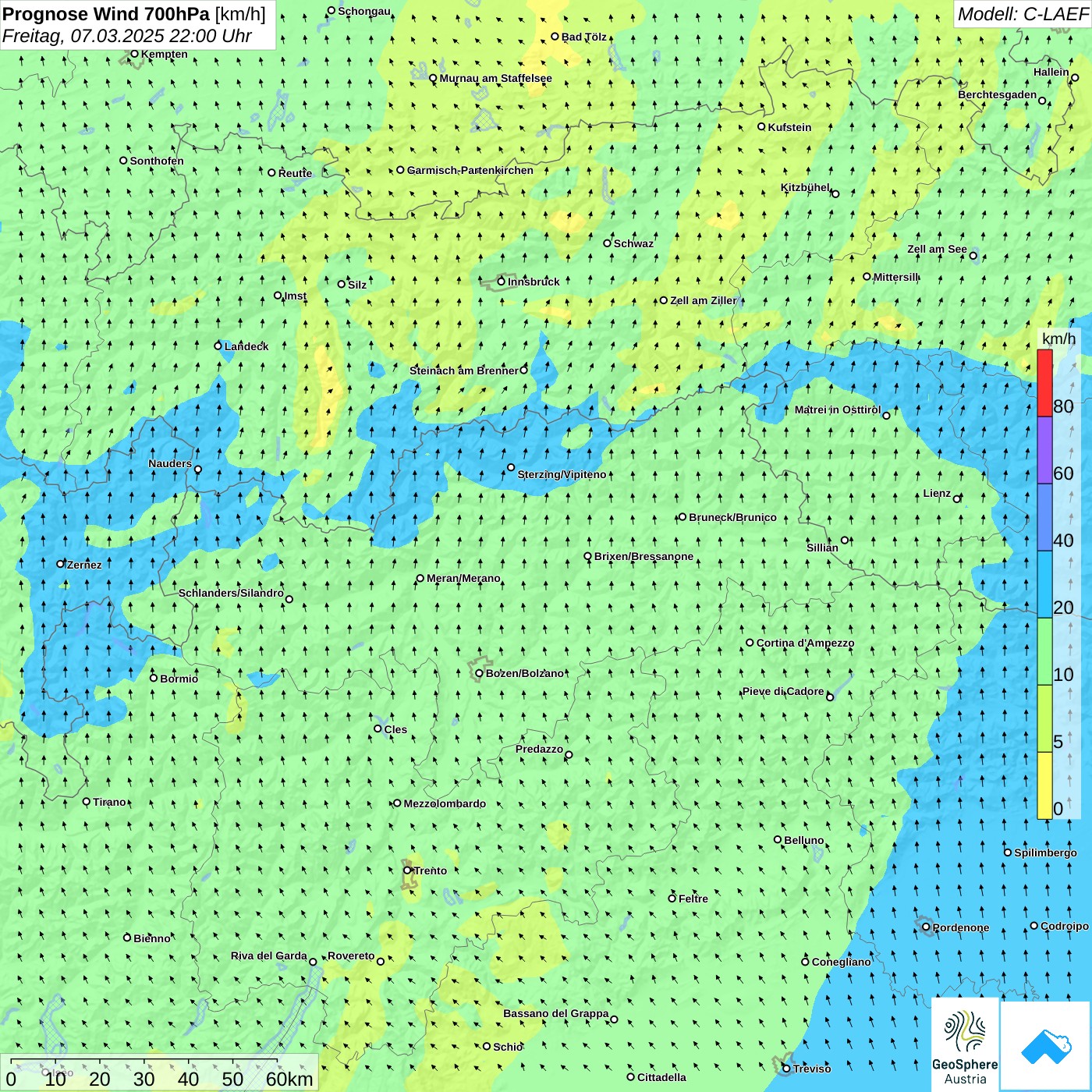Click the Schio label
The height and width of the screenshot is (1092, 1092).
pos(508,1047)
